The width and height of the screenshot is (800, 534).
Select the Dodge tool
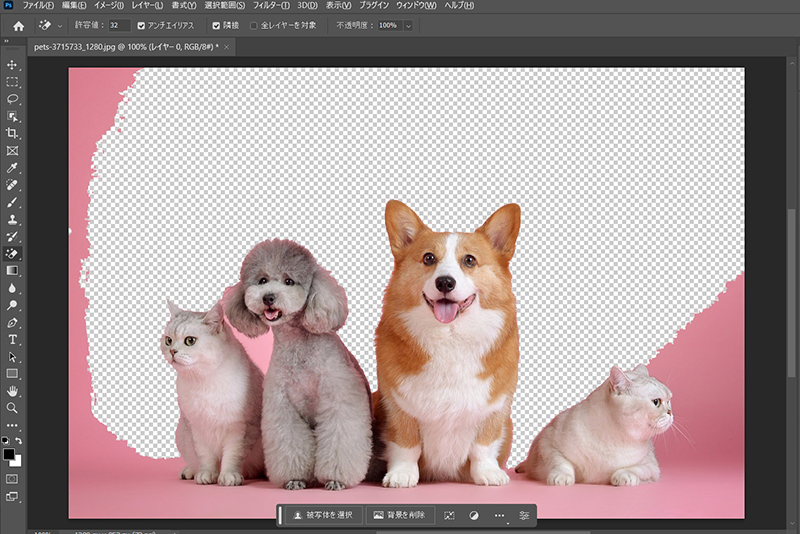[12, 306]
